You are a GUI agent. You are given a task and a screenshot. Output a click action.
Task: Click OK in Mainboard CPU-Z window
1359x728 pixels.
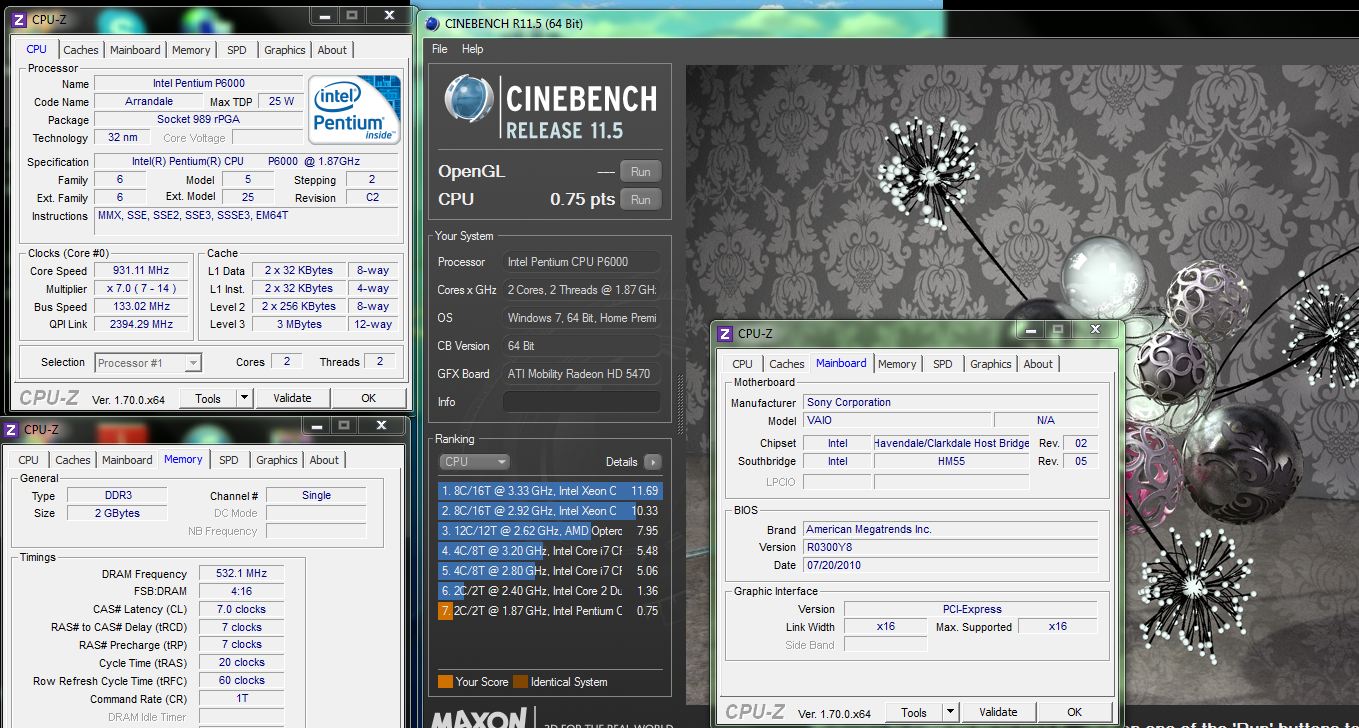tap(1075, 713)
